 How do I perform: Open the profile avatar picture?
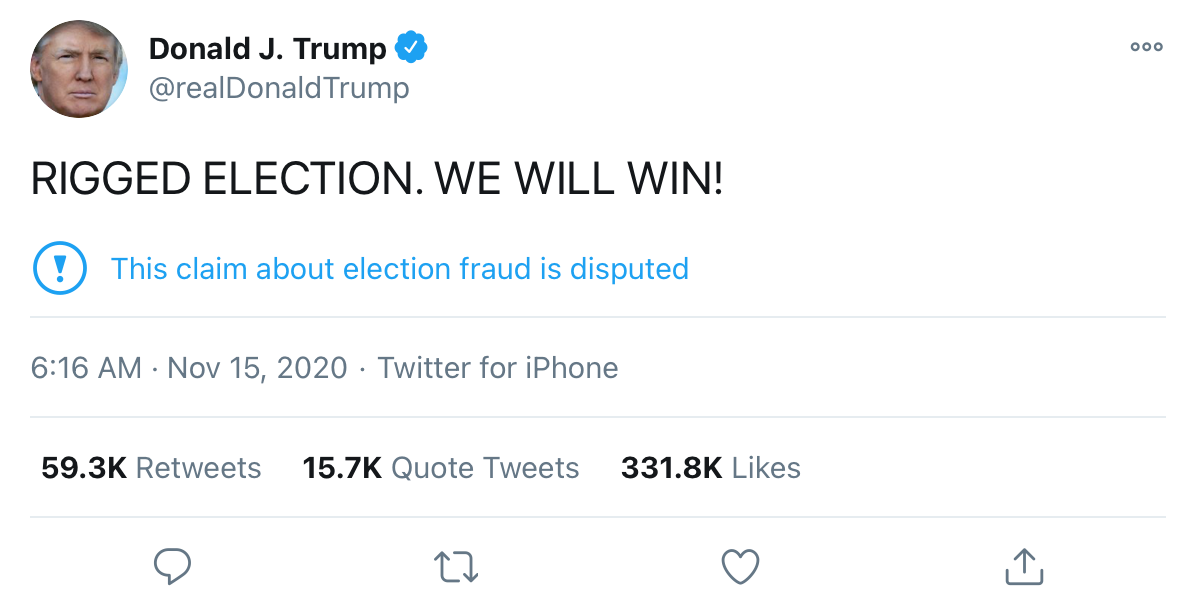point(79,69)
